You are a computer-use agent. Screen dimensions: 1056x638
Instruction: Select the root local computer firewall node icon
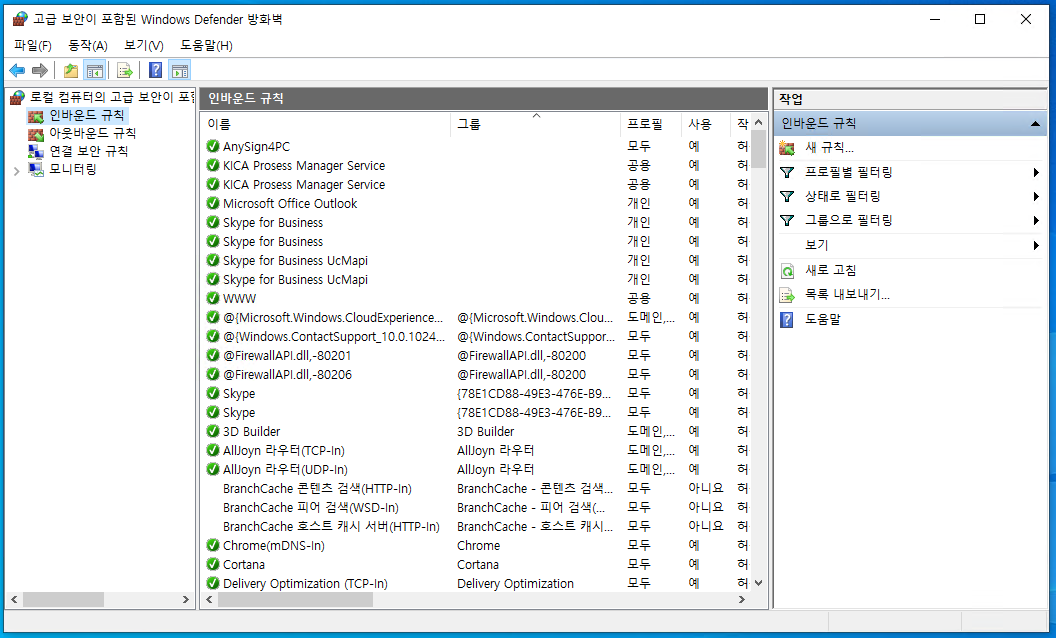click(x=18, y=98)
